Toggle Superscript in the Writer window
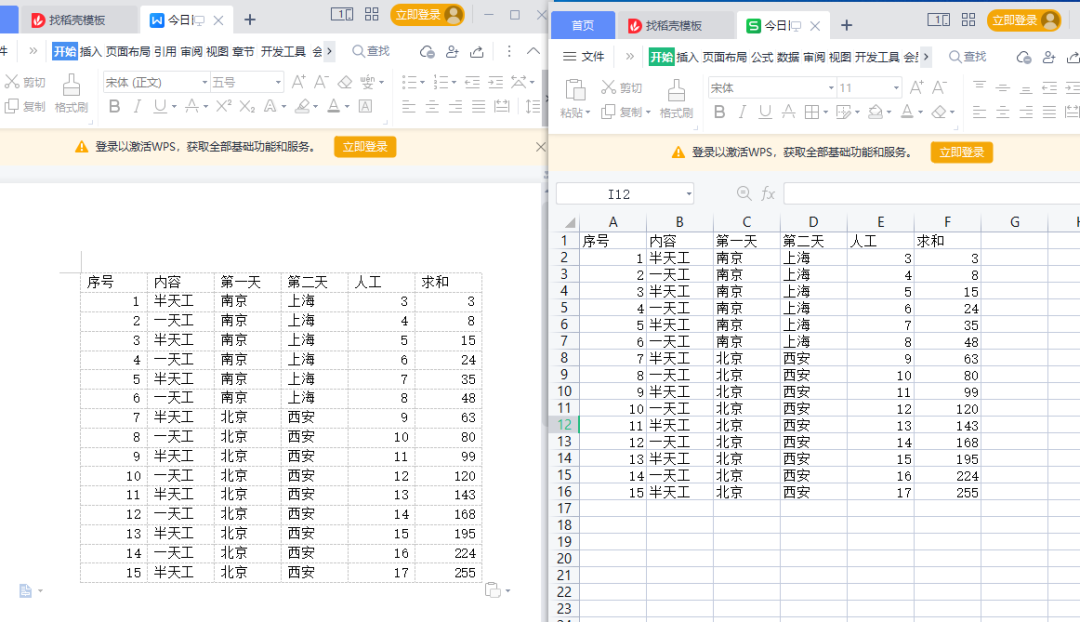Screen dimensions: 1080x622 click(223, 106)
